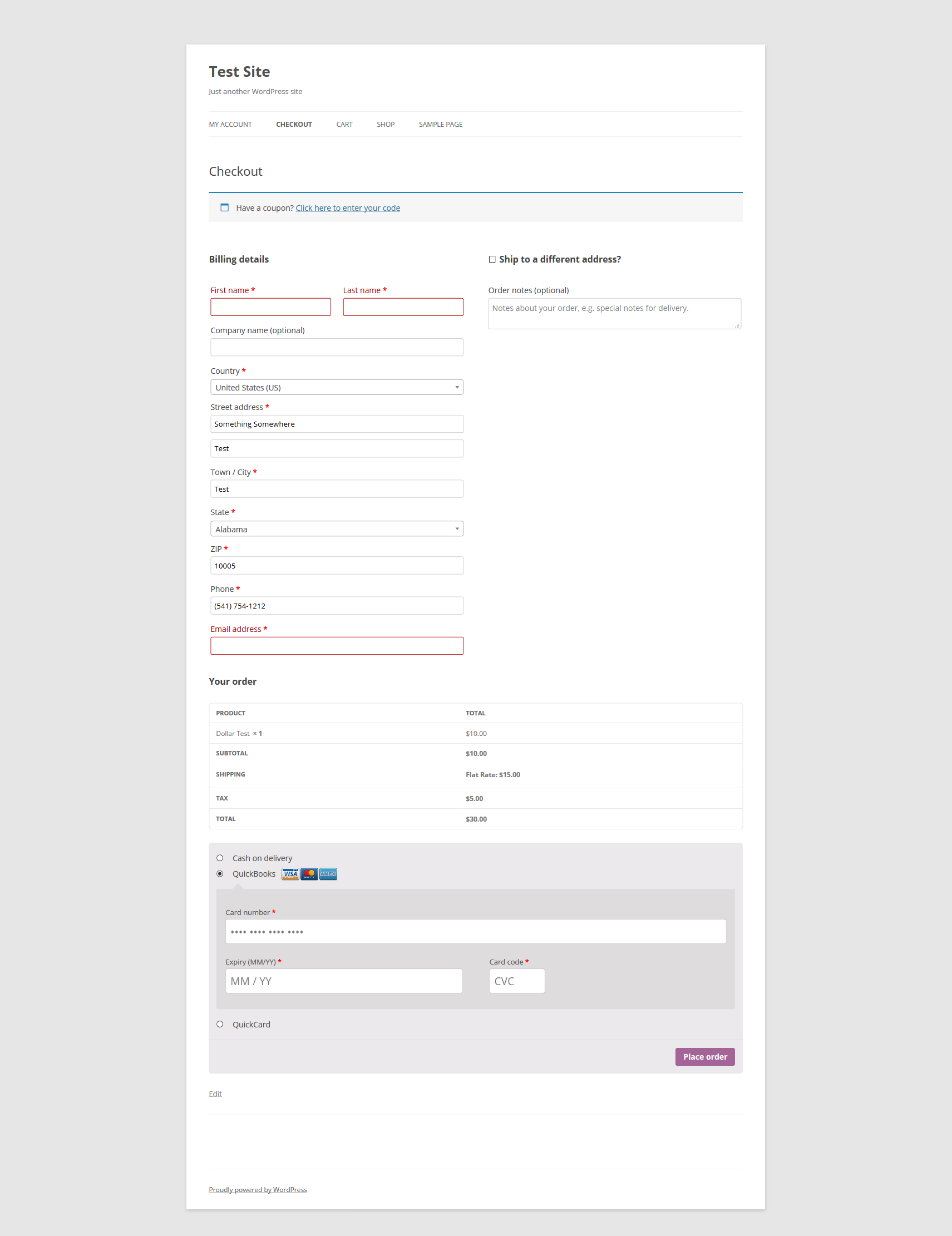The height and width of the screenshot is (1236, 952).
Task: Focus the Email address input
Action: tap(337, 646)
